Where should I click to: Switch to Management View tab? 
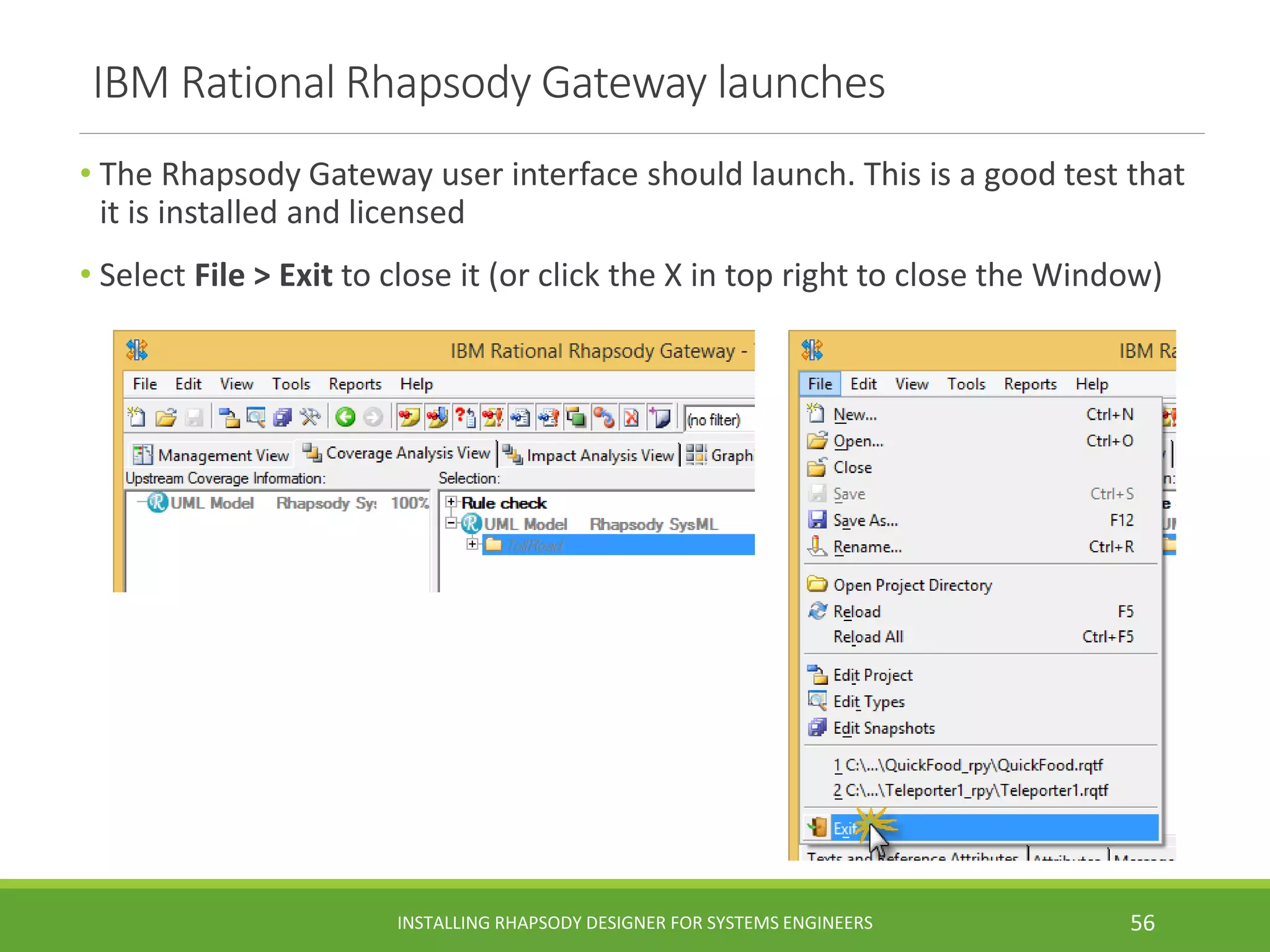[211, 455]
